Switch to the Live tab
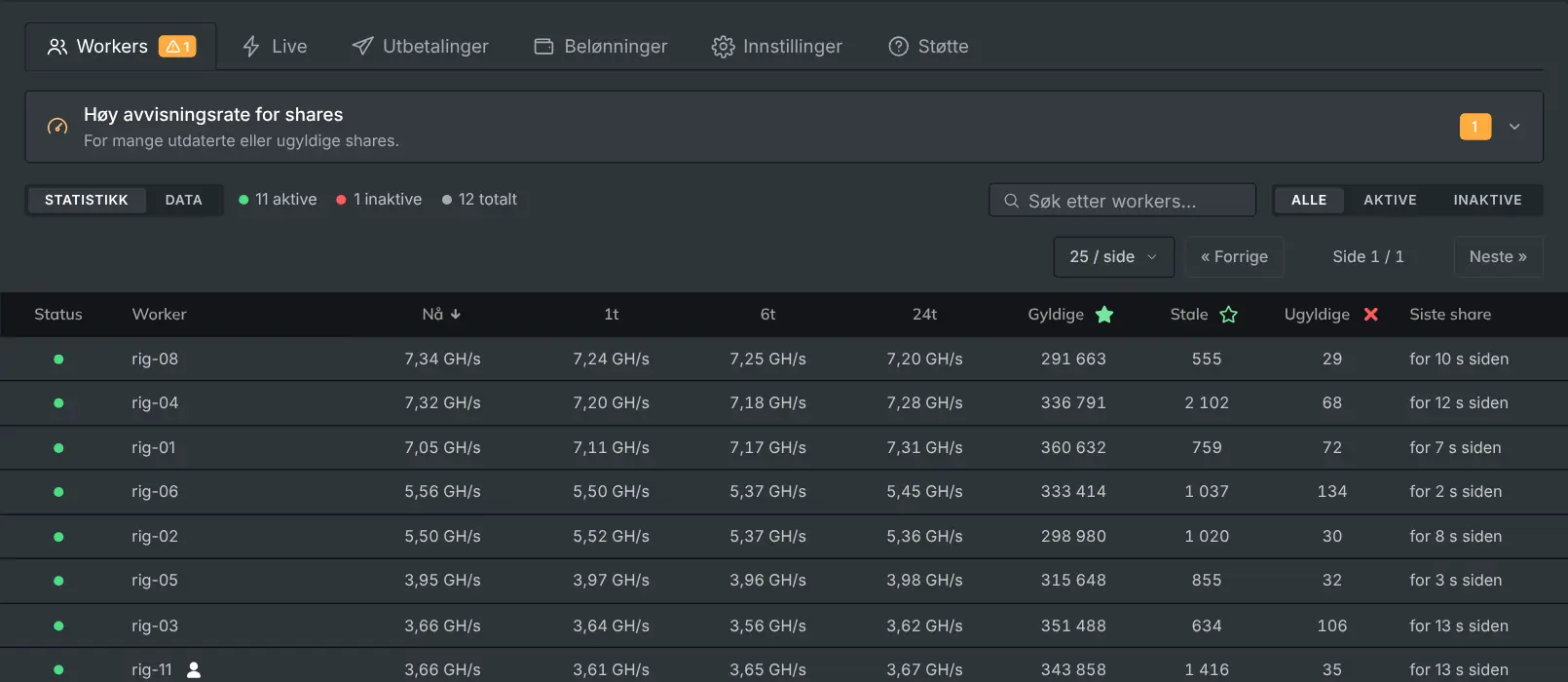Viewport: 1568px width, 682px height. (275, 47)
